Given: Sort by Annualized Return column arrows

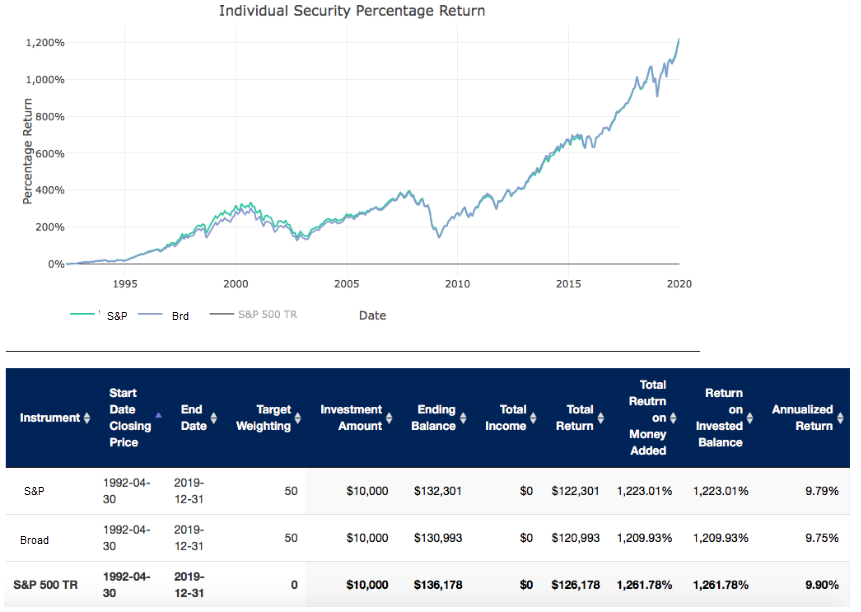Looking at the screenshot, I should (840, 418).
